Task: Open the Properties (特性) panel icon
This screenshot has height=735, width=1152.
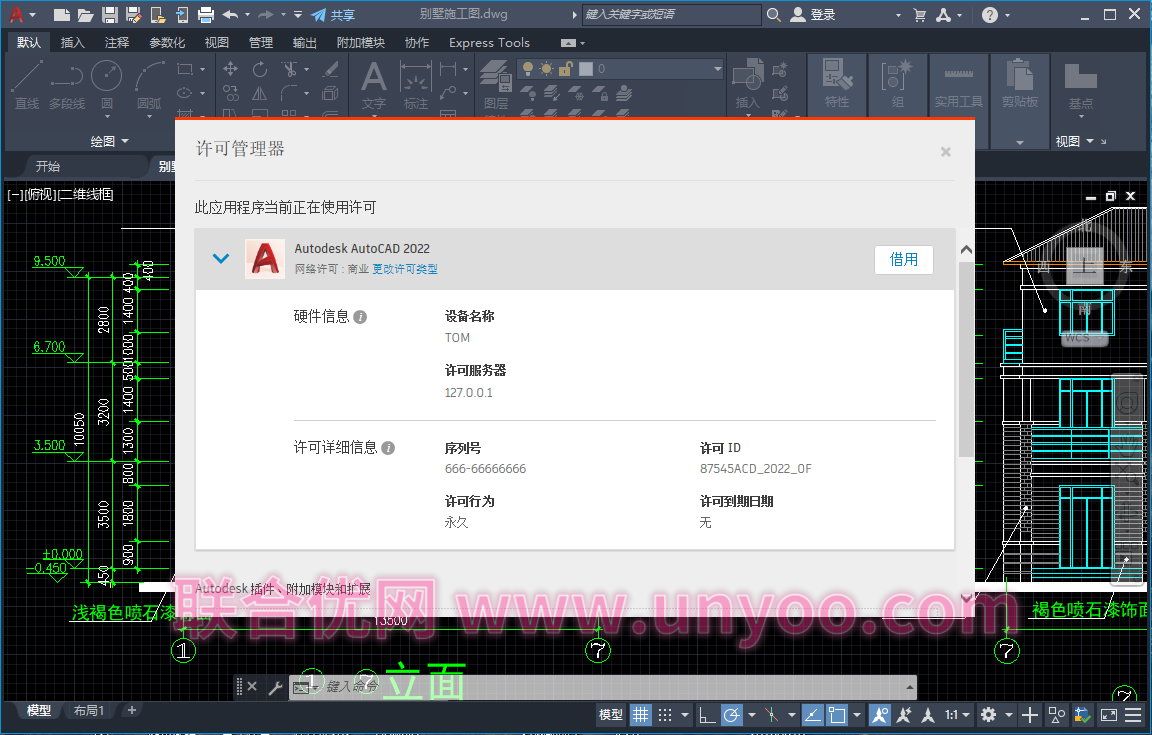Action: point(837,85)
